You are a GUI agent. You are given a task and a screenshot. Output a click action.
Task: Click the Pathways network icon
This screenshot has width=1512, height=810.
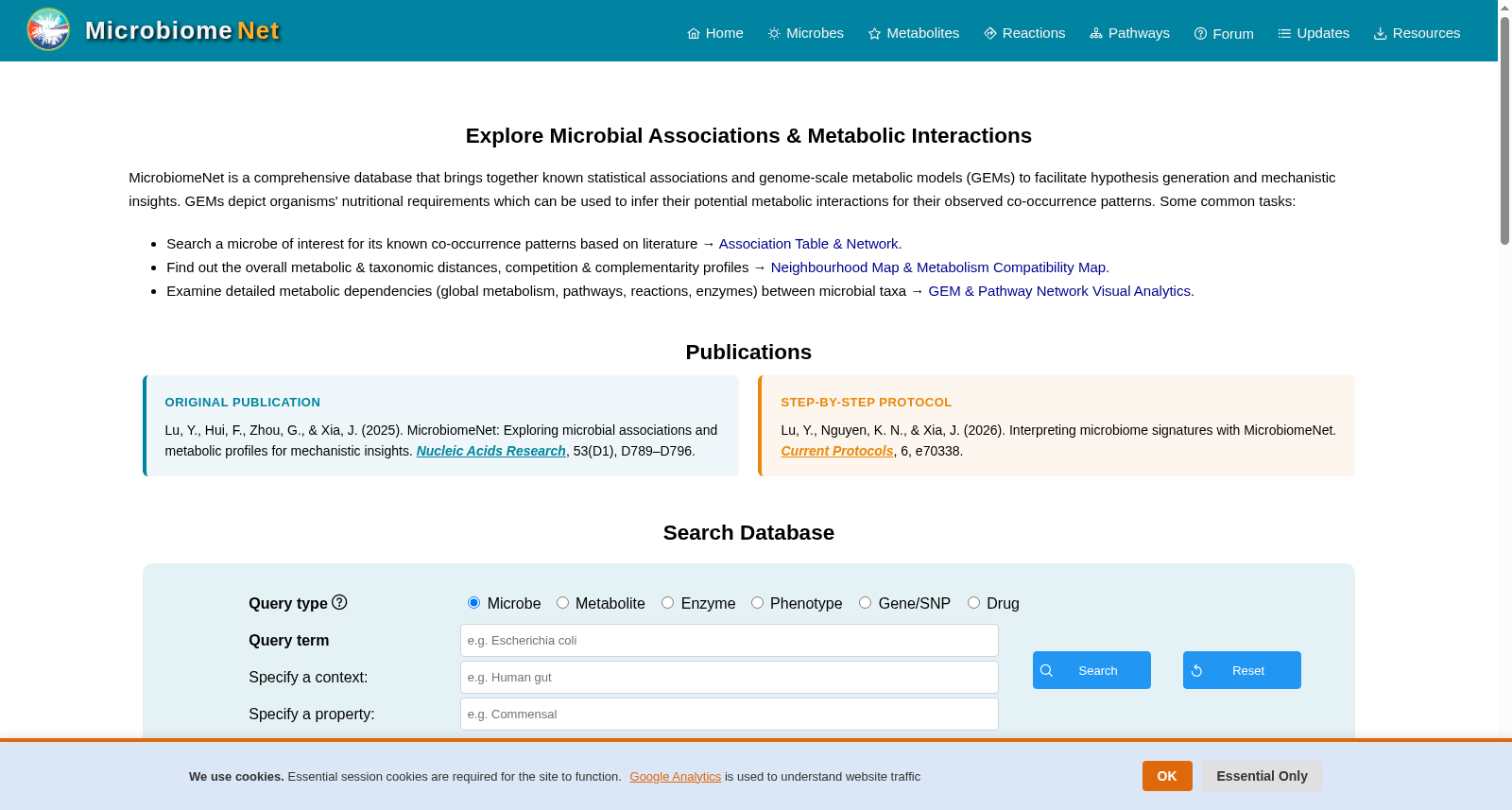point(1096,34)
